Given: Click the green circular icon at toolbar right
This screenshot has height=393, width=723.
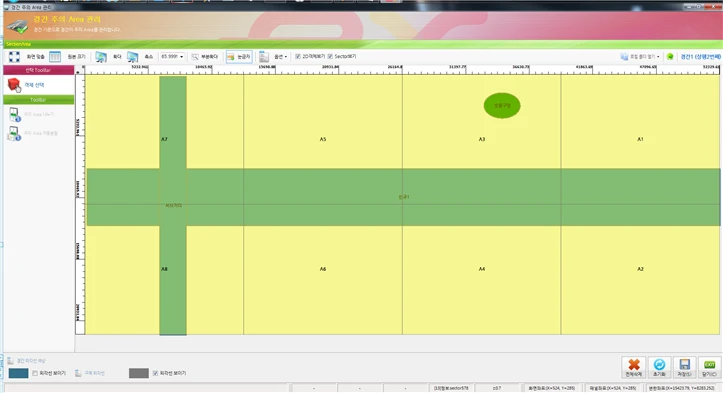Looking at the screenshot, I should 670,56.
